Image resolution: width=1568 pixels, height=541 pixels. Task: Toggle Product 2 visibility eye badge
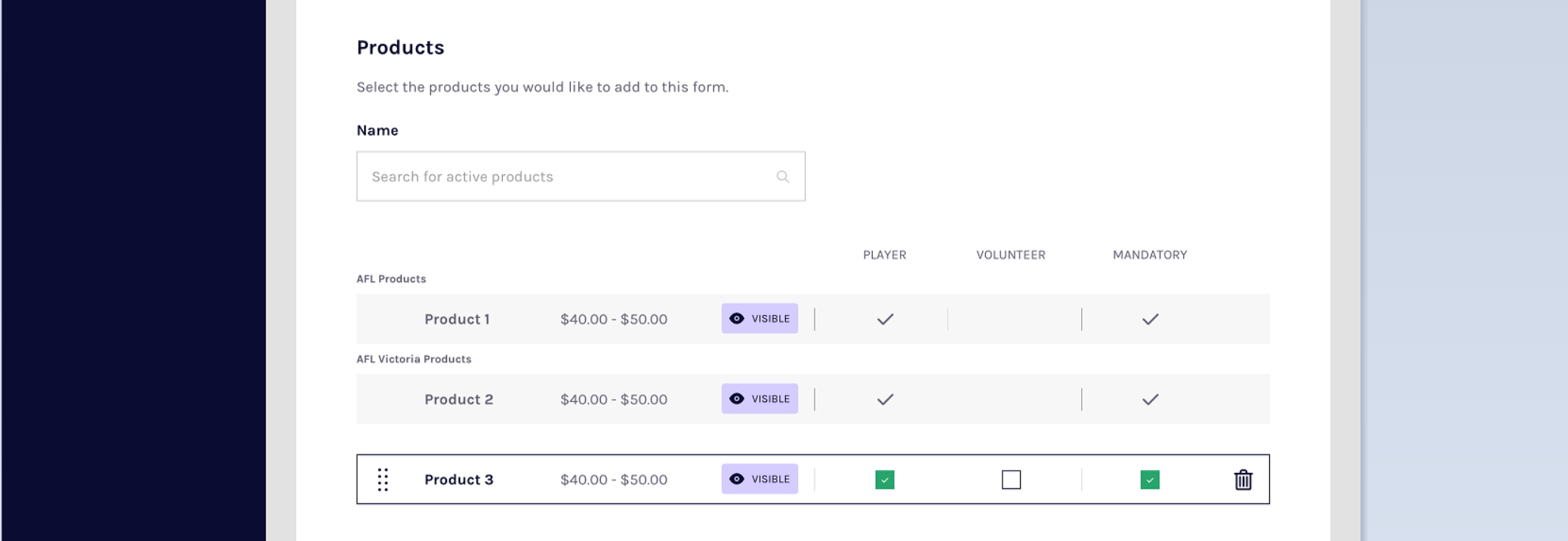pyautogui.click(x=759, y=399)
